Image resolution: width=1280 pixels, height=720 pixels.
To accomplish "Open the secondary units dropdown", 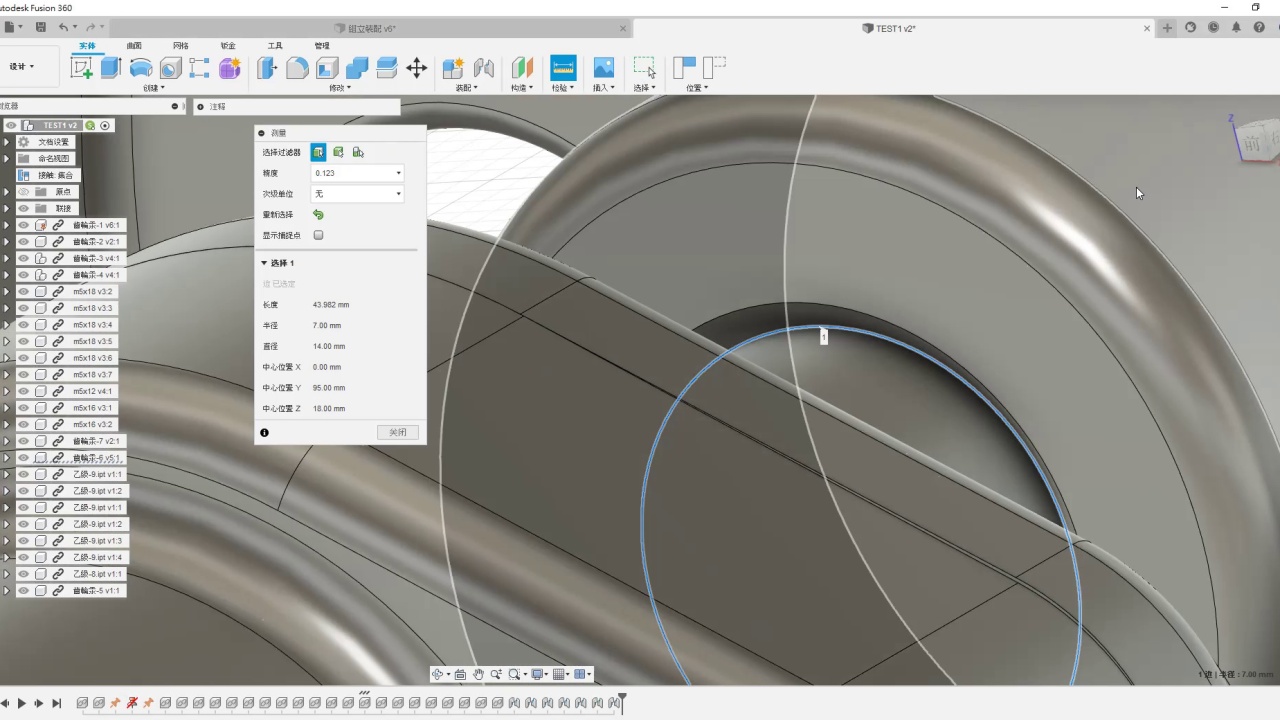I will point(357,194).
